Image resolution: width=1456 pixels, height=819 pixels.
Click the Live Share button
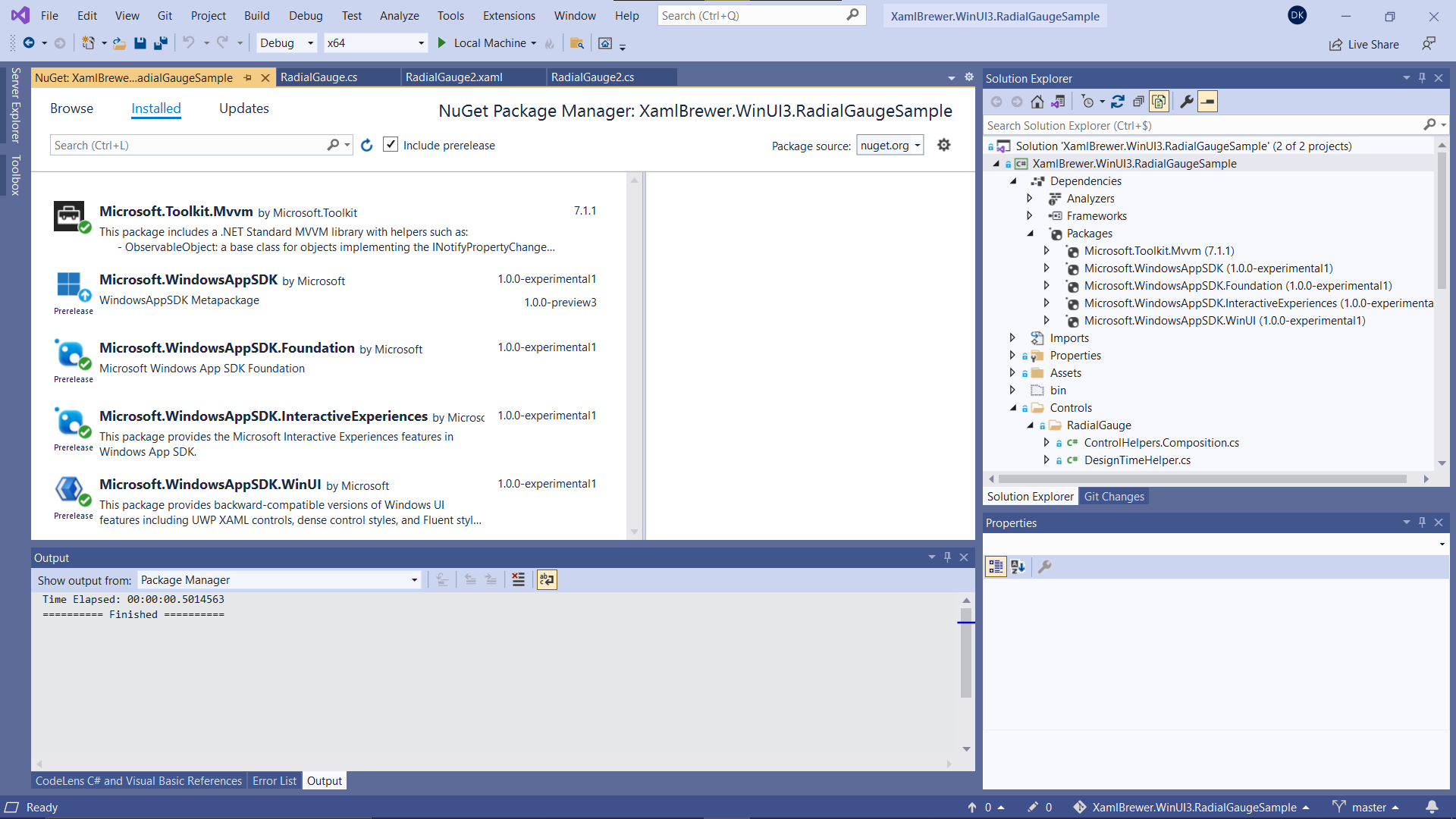coord(1363,44)
